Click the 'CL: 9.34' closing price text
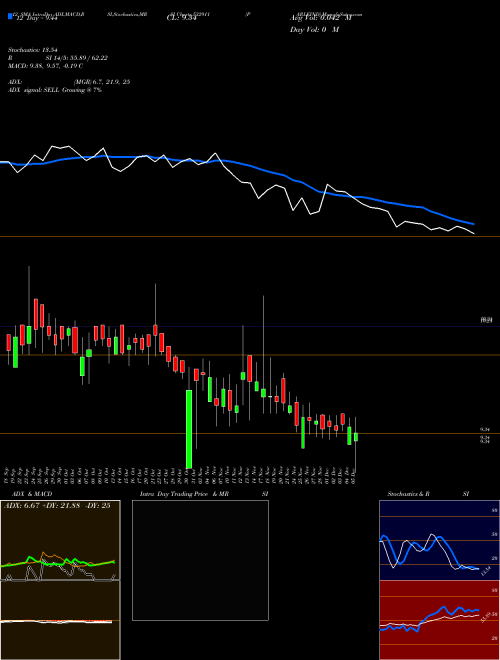This screenshot has height=660, width=500. click(x=181, y=18)
